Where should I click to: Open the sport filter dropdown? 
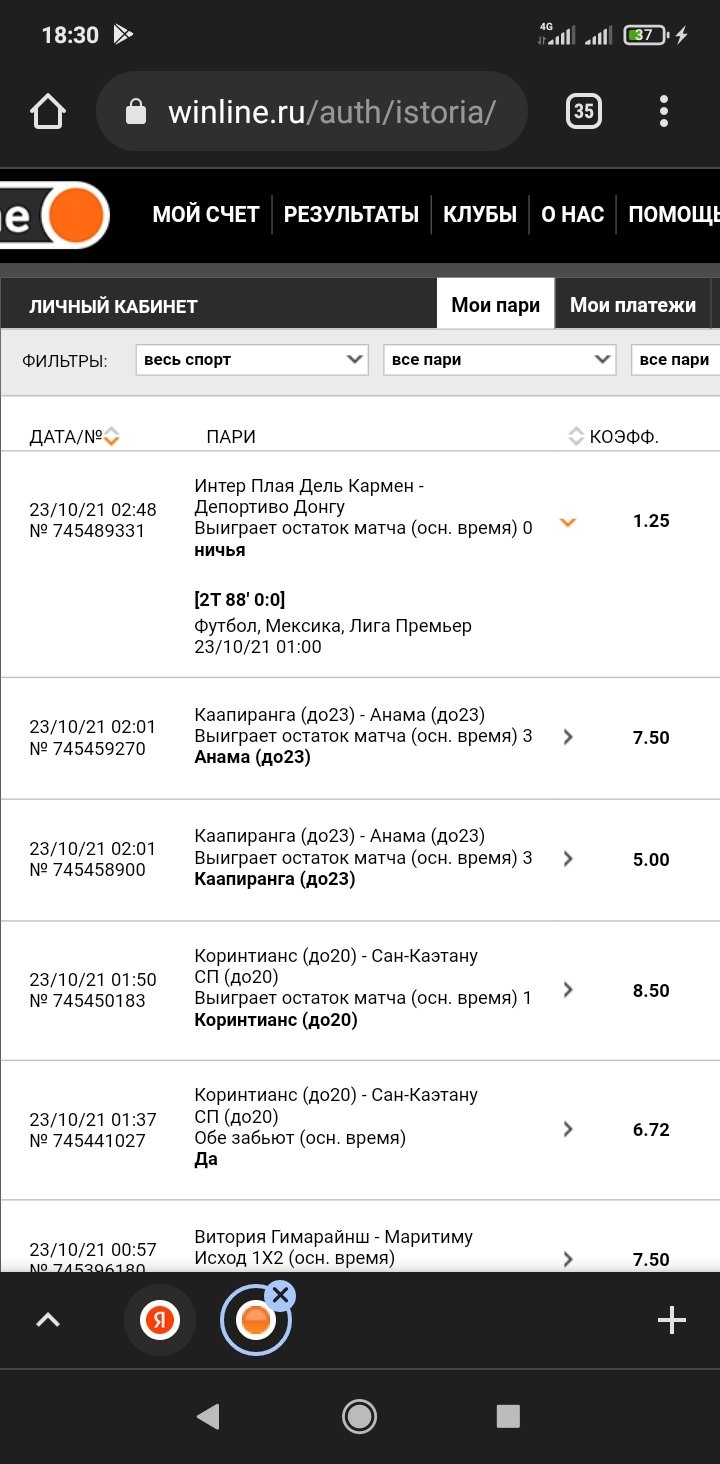[252, 360]
